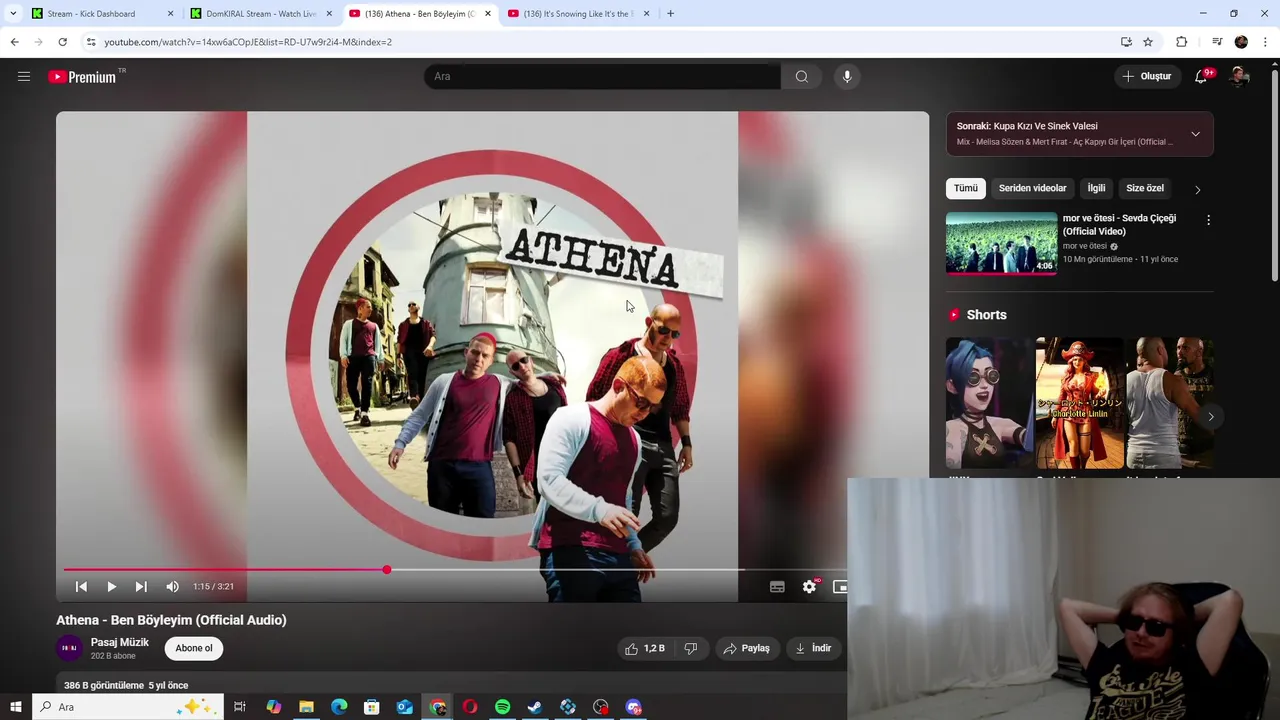
Task: Select the Seriden videolar filter chip
Action: [1032, 188]
